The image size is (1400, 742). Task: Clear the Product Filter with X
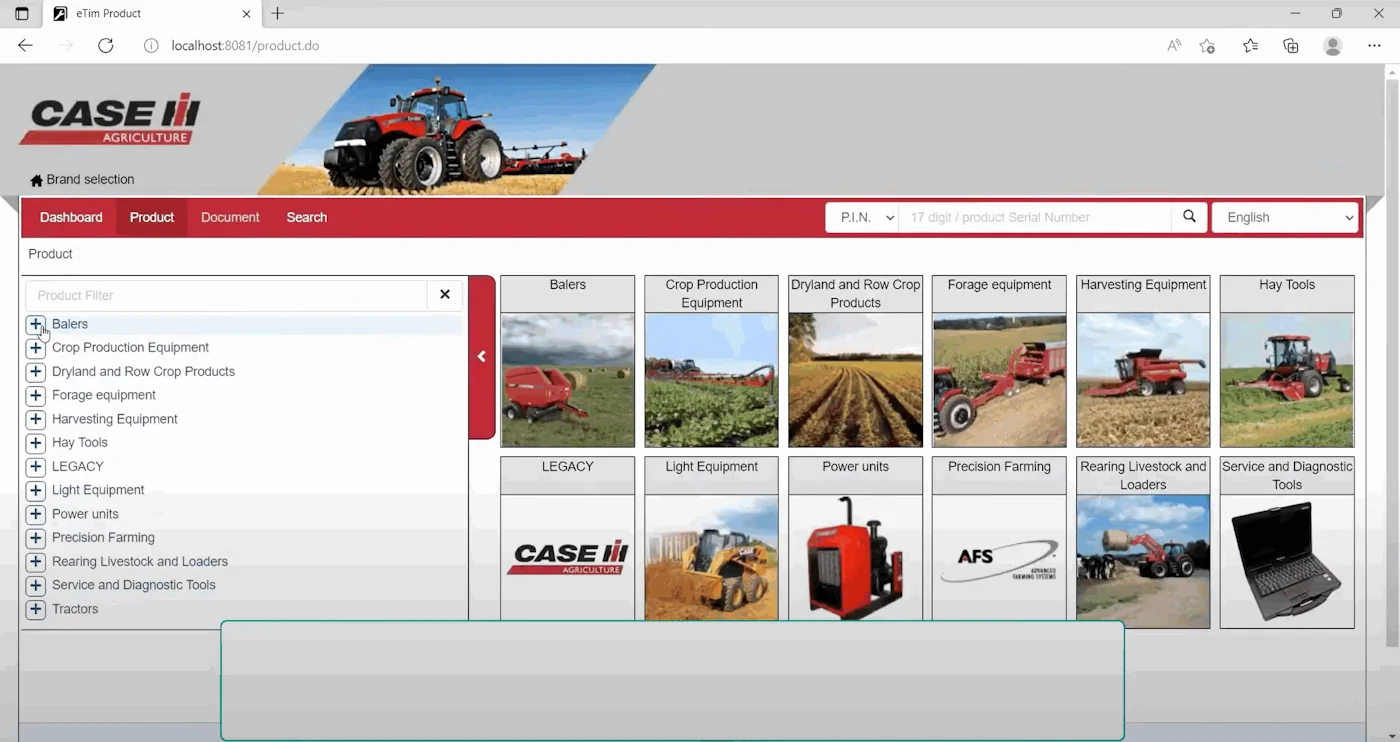(x=445, y=295)
